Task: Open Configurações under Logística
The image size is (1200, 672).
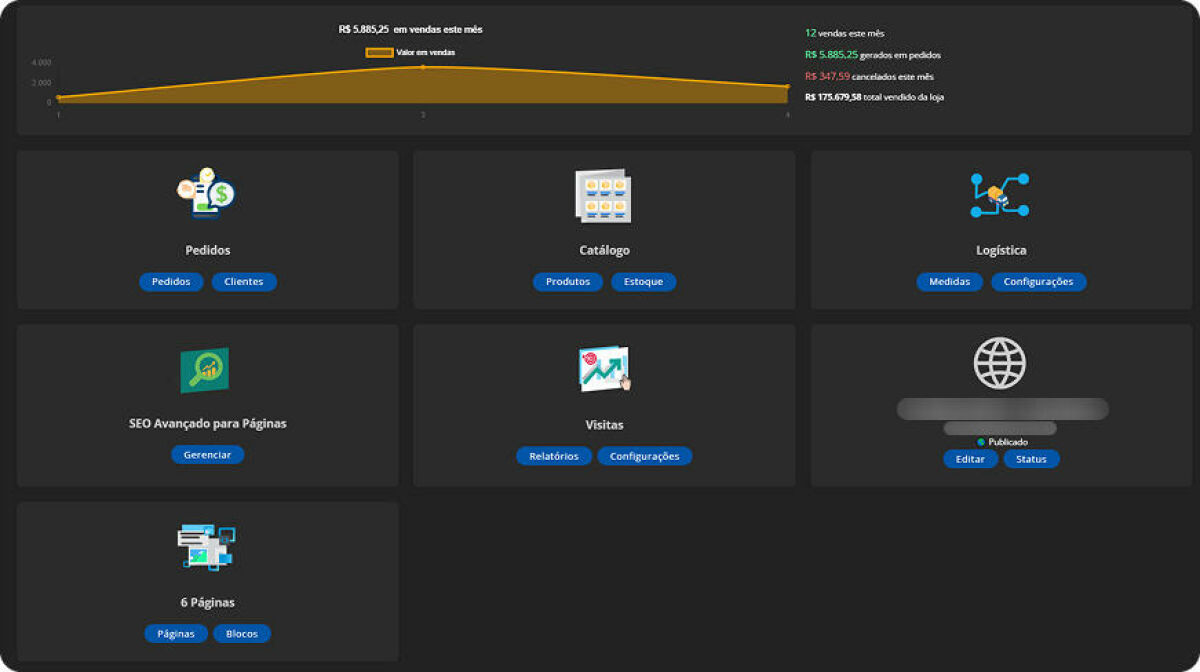Action: 1039,281
